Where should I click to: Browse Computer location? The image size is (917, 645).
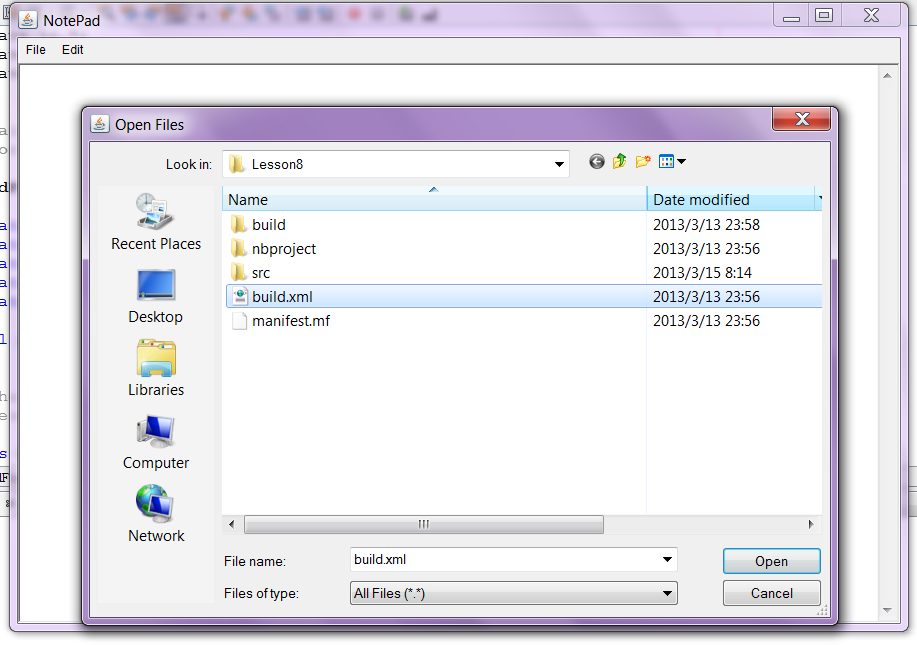156,443
